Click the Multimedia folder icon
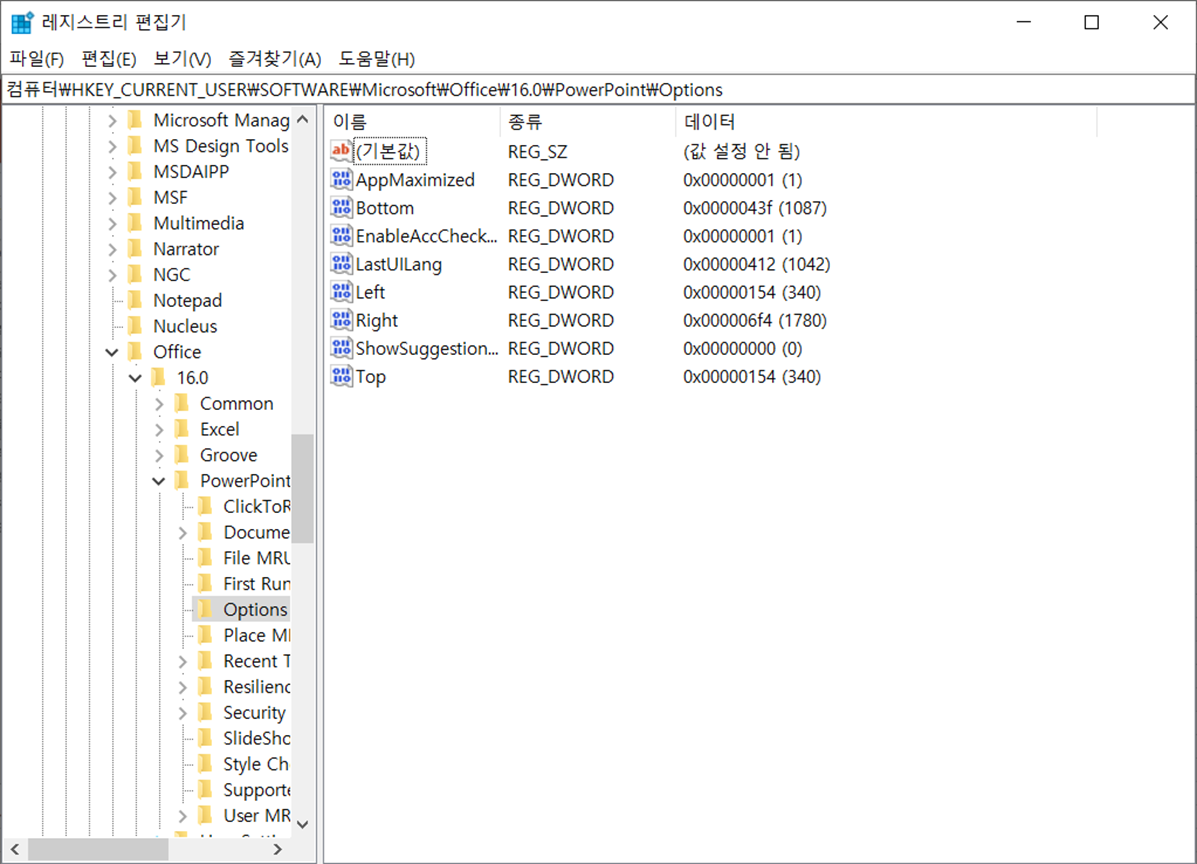Image resolution: width=1197 pixels, height=864 pixels. [135, 223]
